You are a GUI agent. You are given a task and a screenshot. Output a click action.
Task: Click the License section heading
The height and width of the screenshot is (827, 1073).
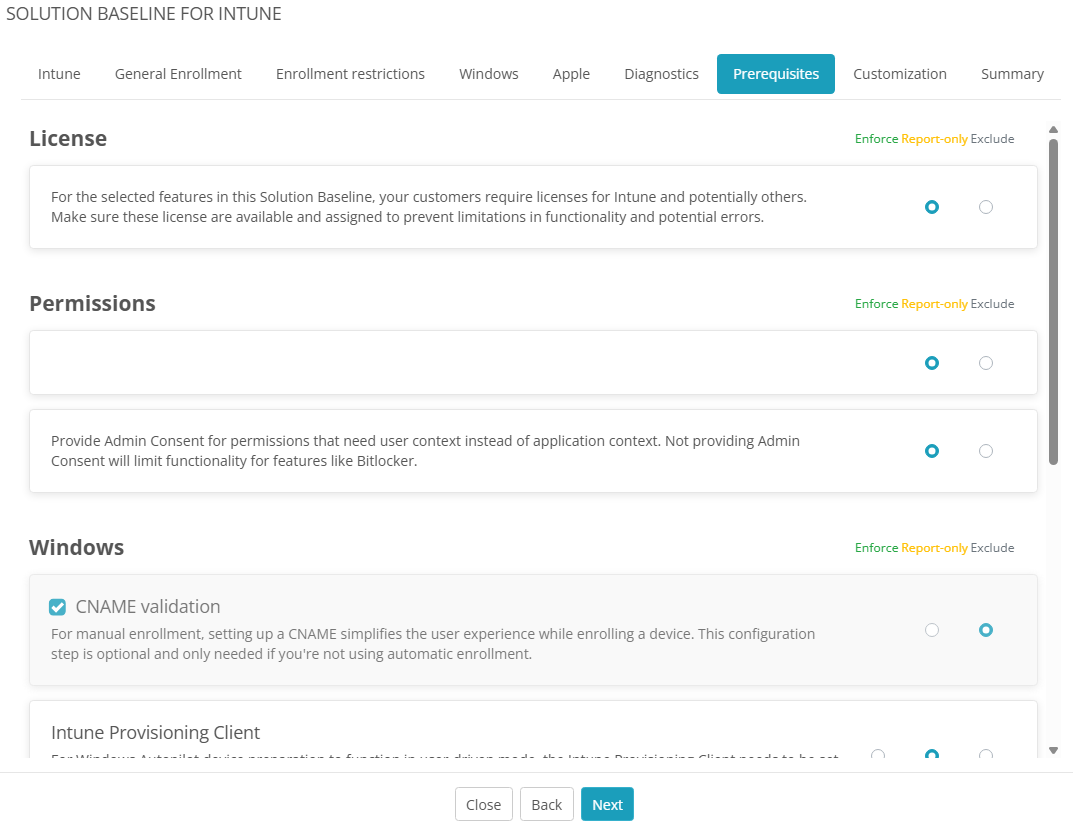click(68, 139)
